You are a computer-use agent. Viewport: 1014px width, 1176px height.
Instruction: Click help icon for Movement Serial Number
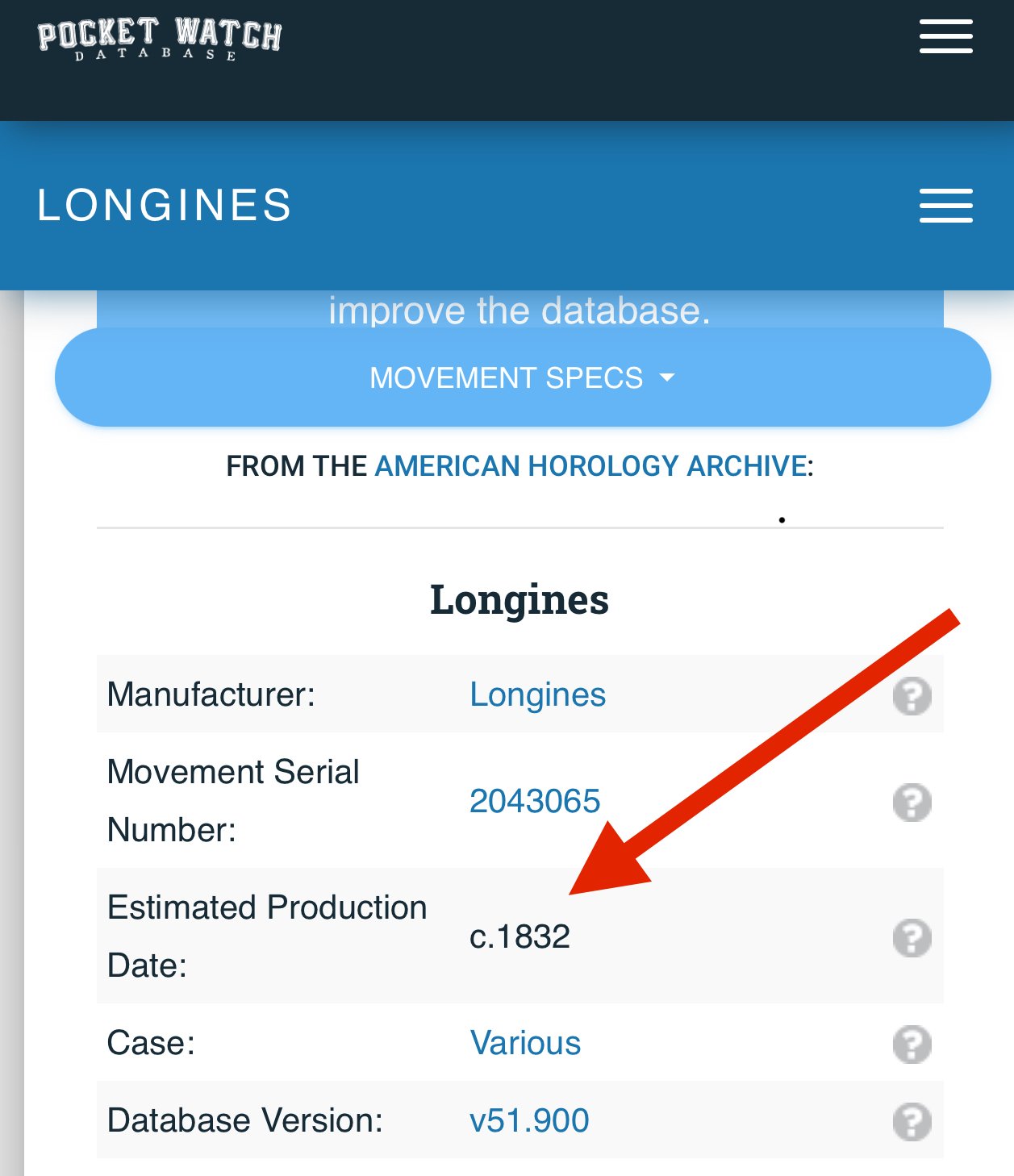[x=912, y=802]
